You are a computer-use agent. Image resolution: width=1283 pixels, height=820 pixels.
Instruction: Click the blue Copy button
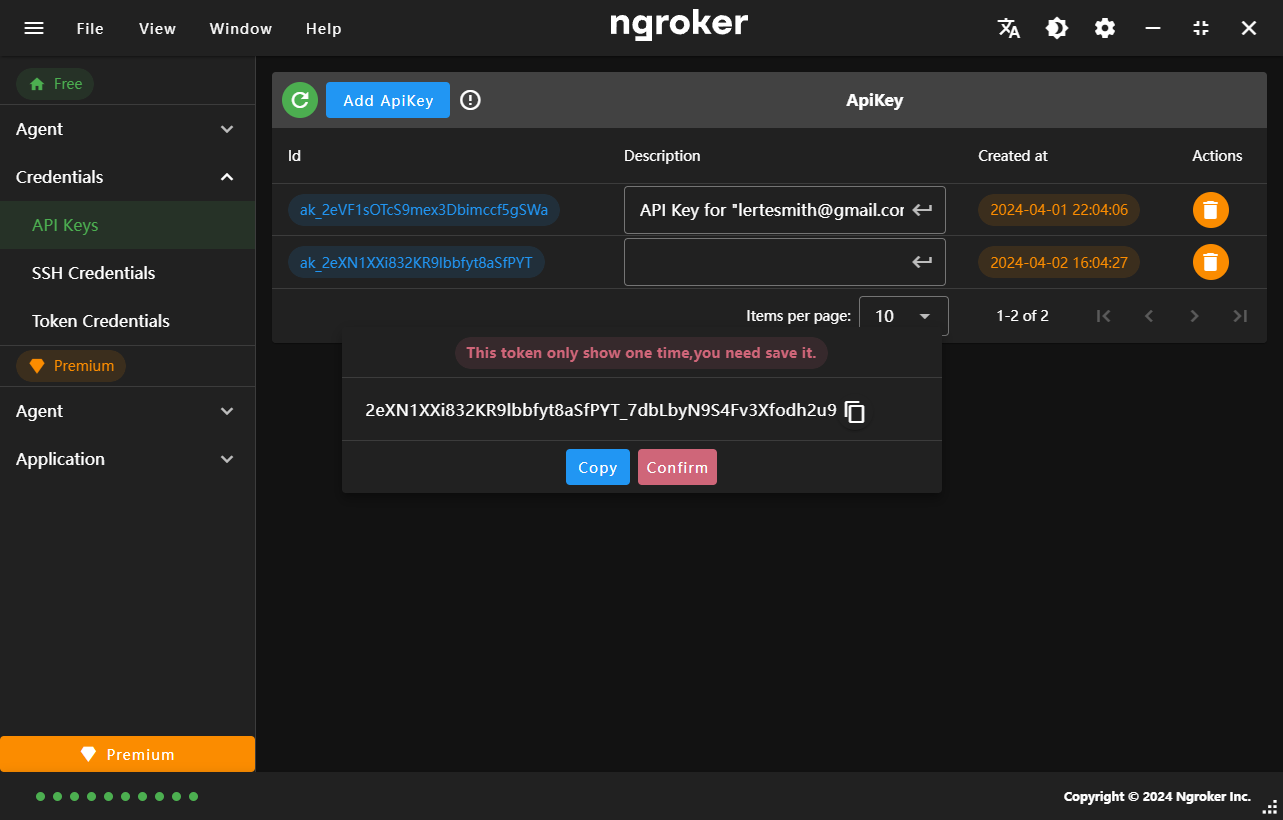pos(598,467)
